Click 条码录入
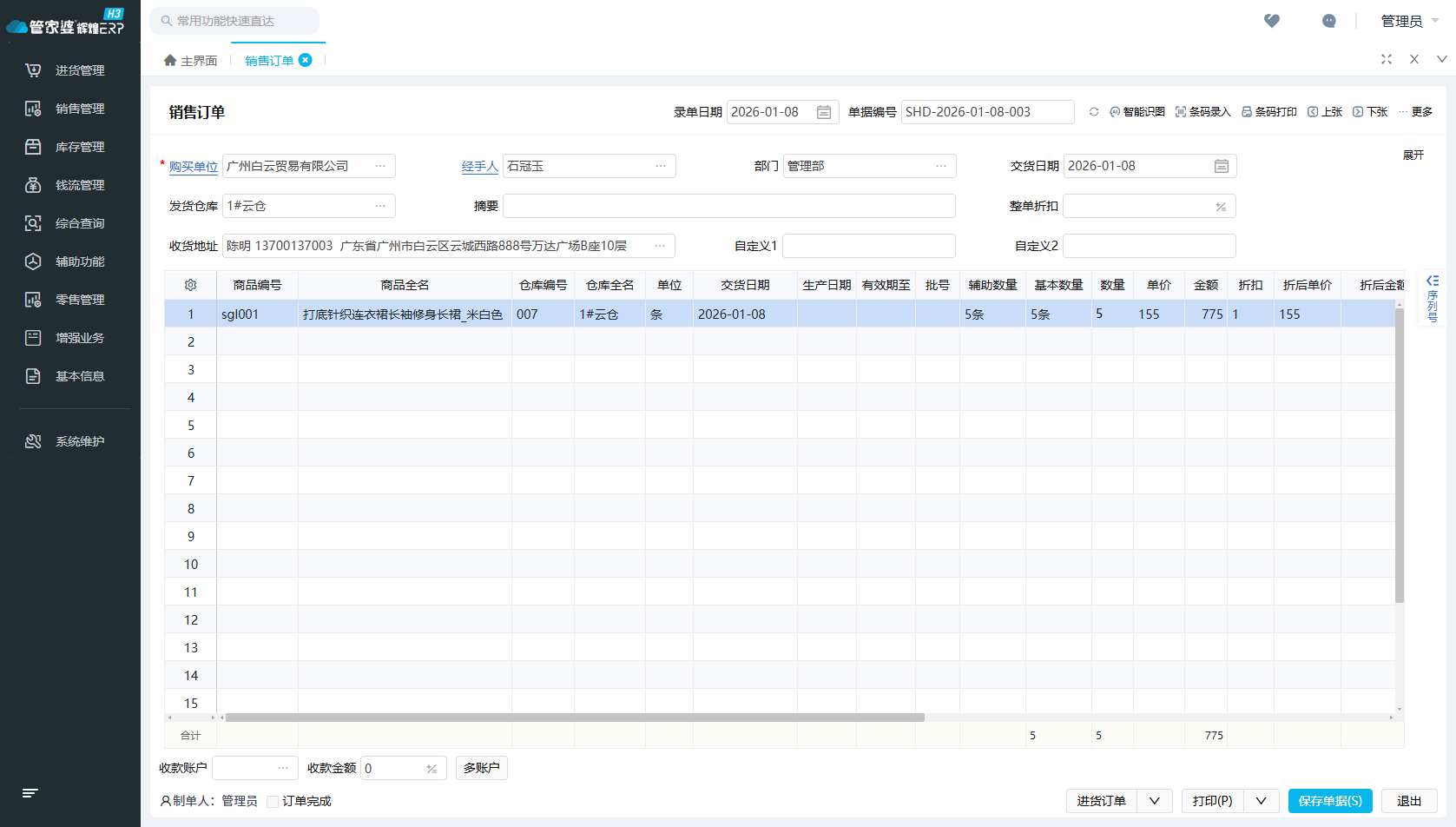 click(x=1203, y=112)
